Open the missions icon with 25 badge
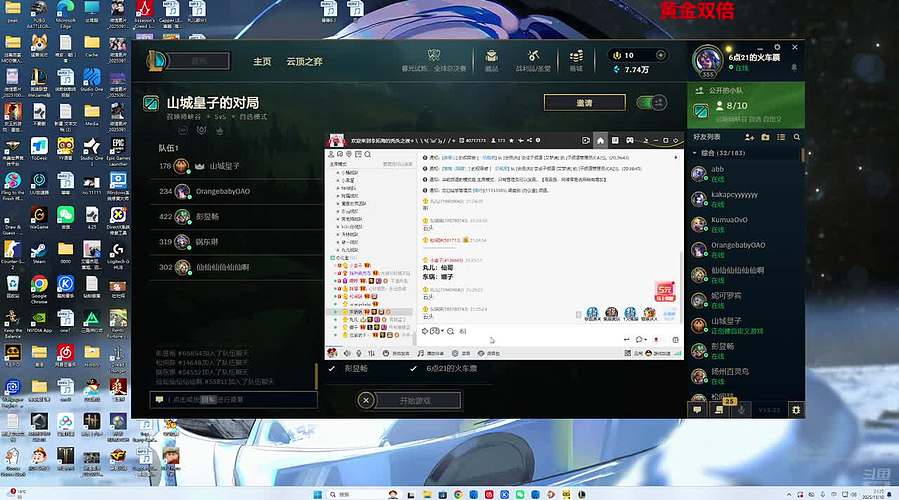 pyautogui.click(x=720, y=409)
